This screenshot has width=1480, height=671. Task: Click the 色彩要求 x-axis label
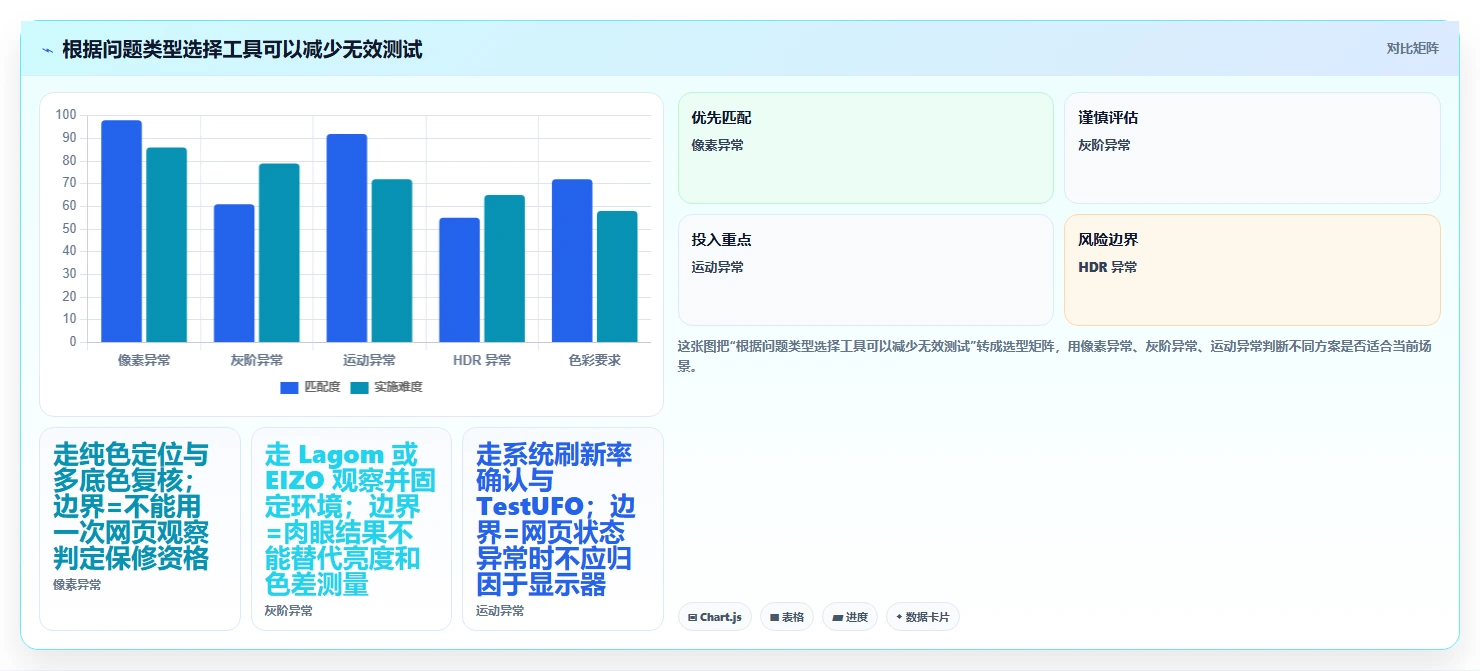pyautogui.click(x=595, y=360)
